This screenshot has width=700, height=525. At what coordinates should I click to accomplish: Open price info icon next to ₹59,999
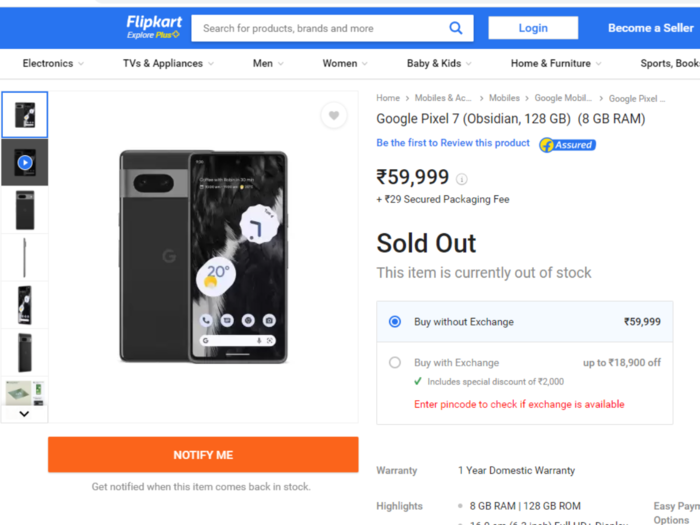[462, 179]
